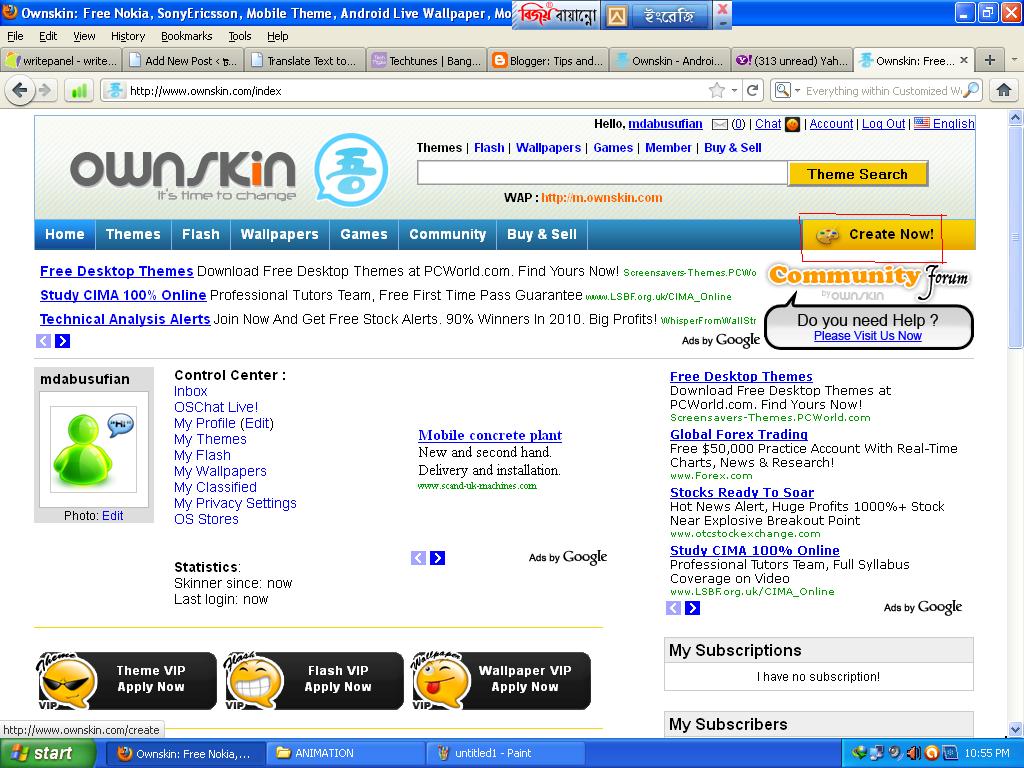The height and width of the screenshot is (768, 1024).
Task: Go to the previous top ad with the left arrow
Action: 43,341
